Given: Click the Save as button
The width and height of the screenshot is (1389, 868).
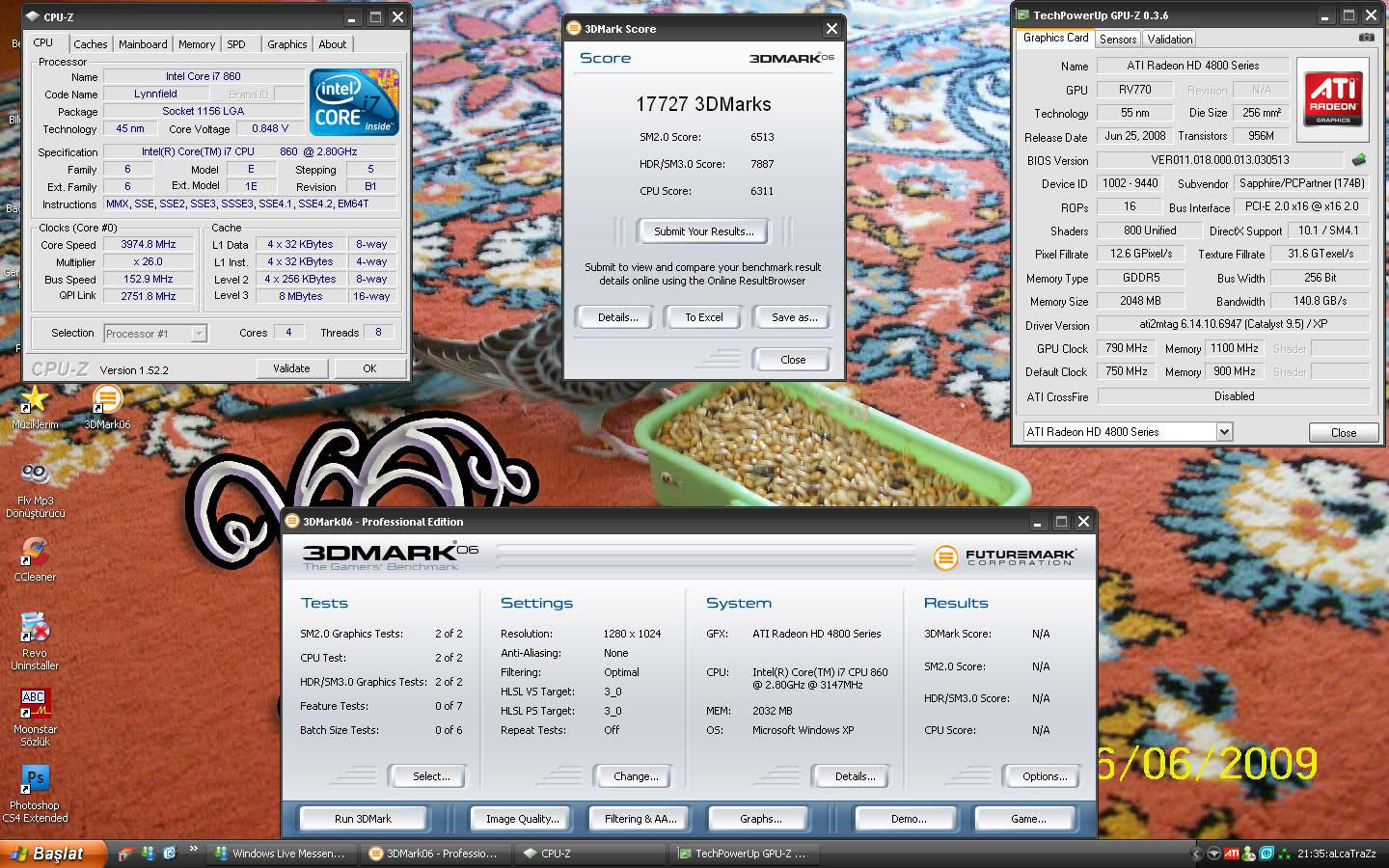Looking at the screenshot, I should 794,317.
